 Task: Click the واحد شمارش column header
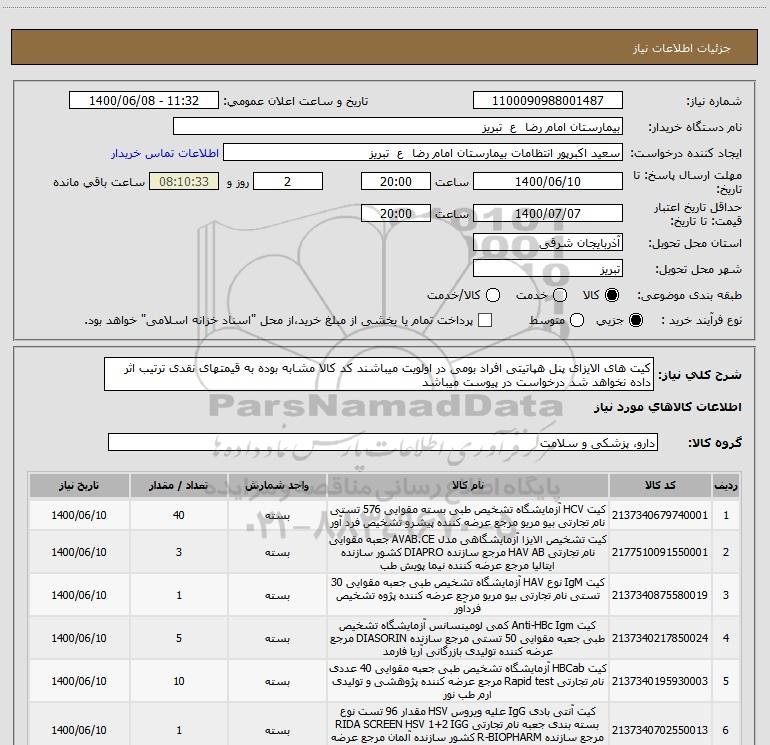[277, 486]
